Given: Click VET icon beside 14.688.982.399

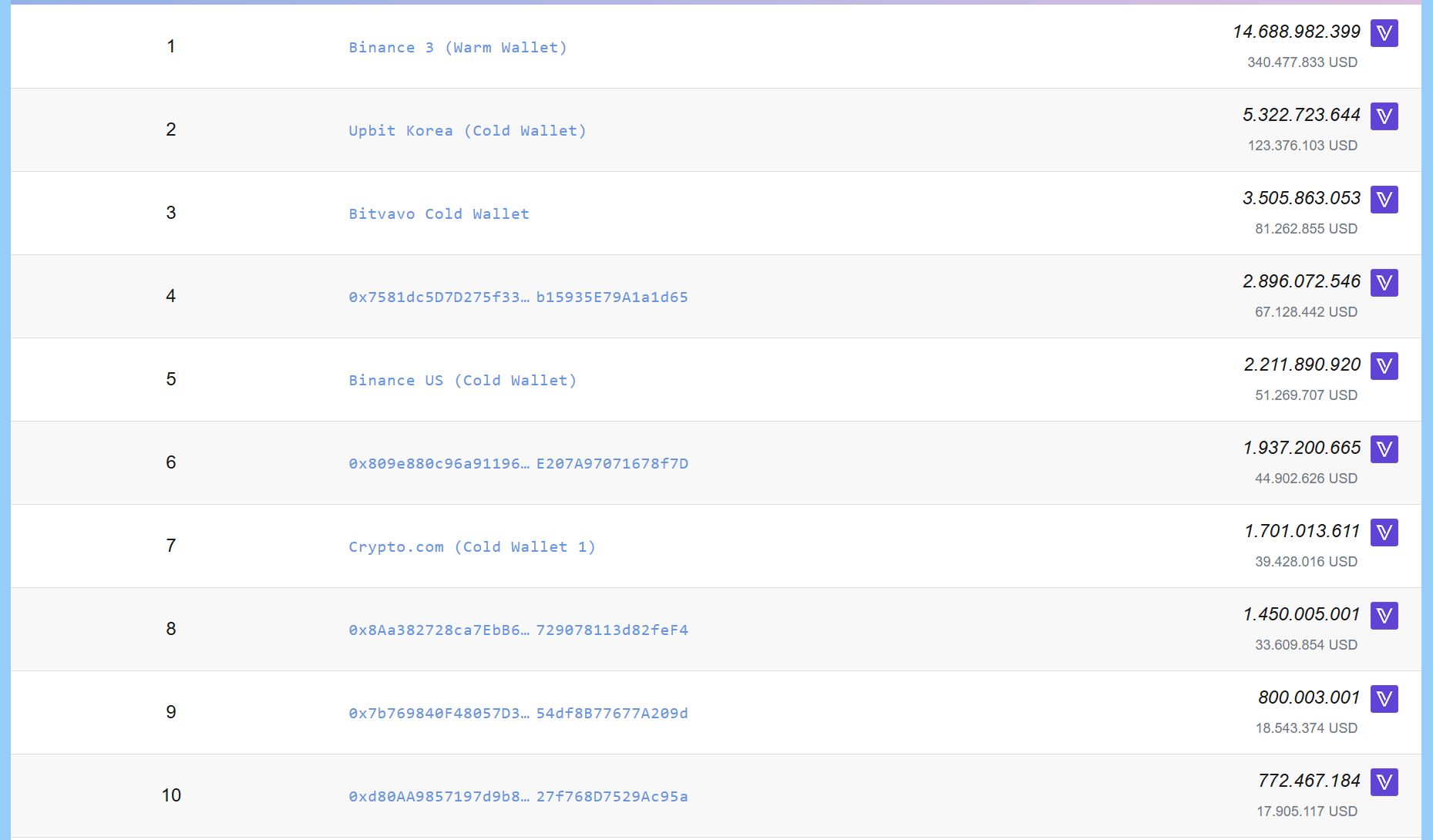Looking at the screenshot, I should pyautogui.click(x=1384, y=33).
